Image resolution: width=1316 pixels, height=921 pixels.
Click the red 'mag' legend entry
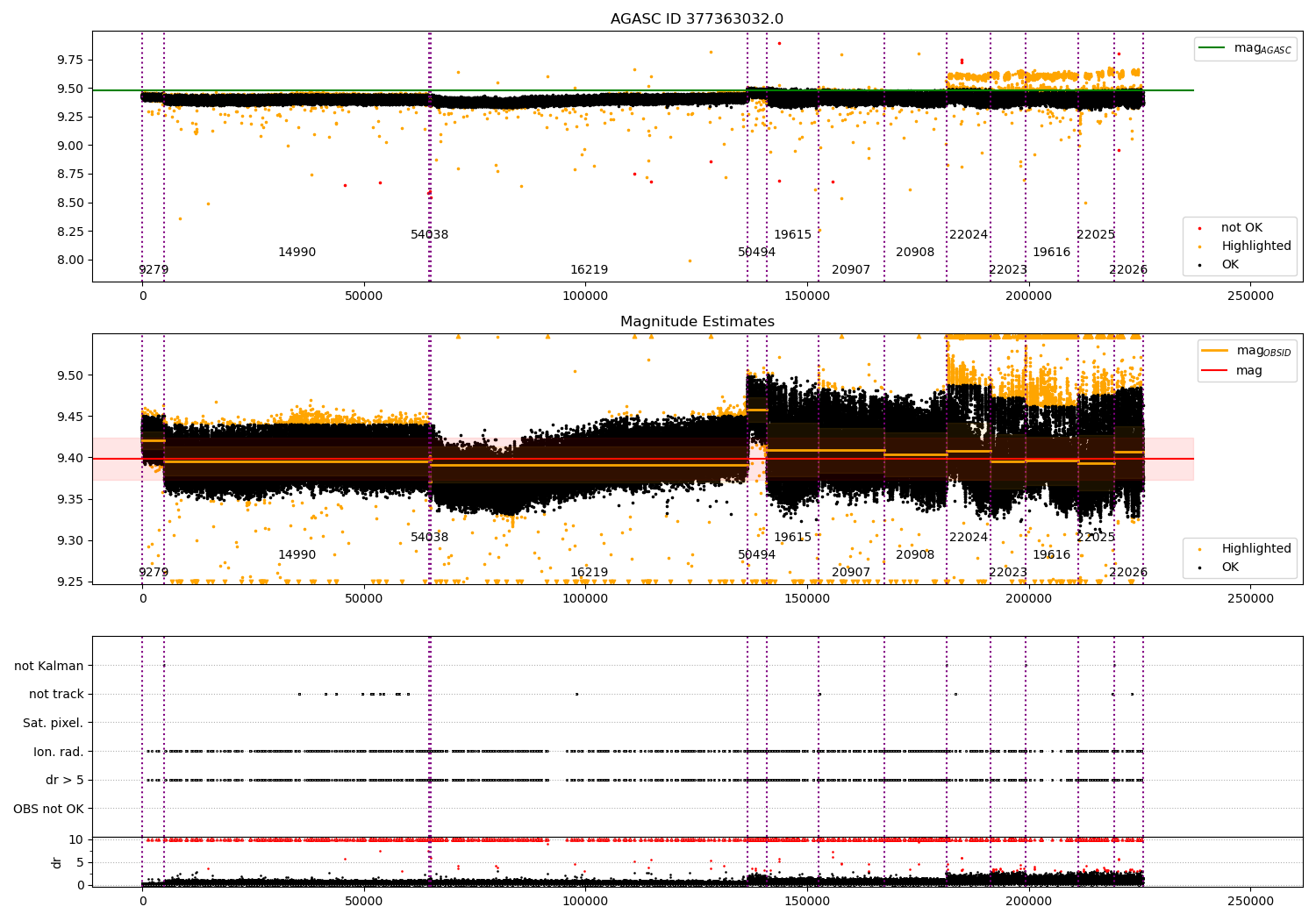1233,370
